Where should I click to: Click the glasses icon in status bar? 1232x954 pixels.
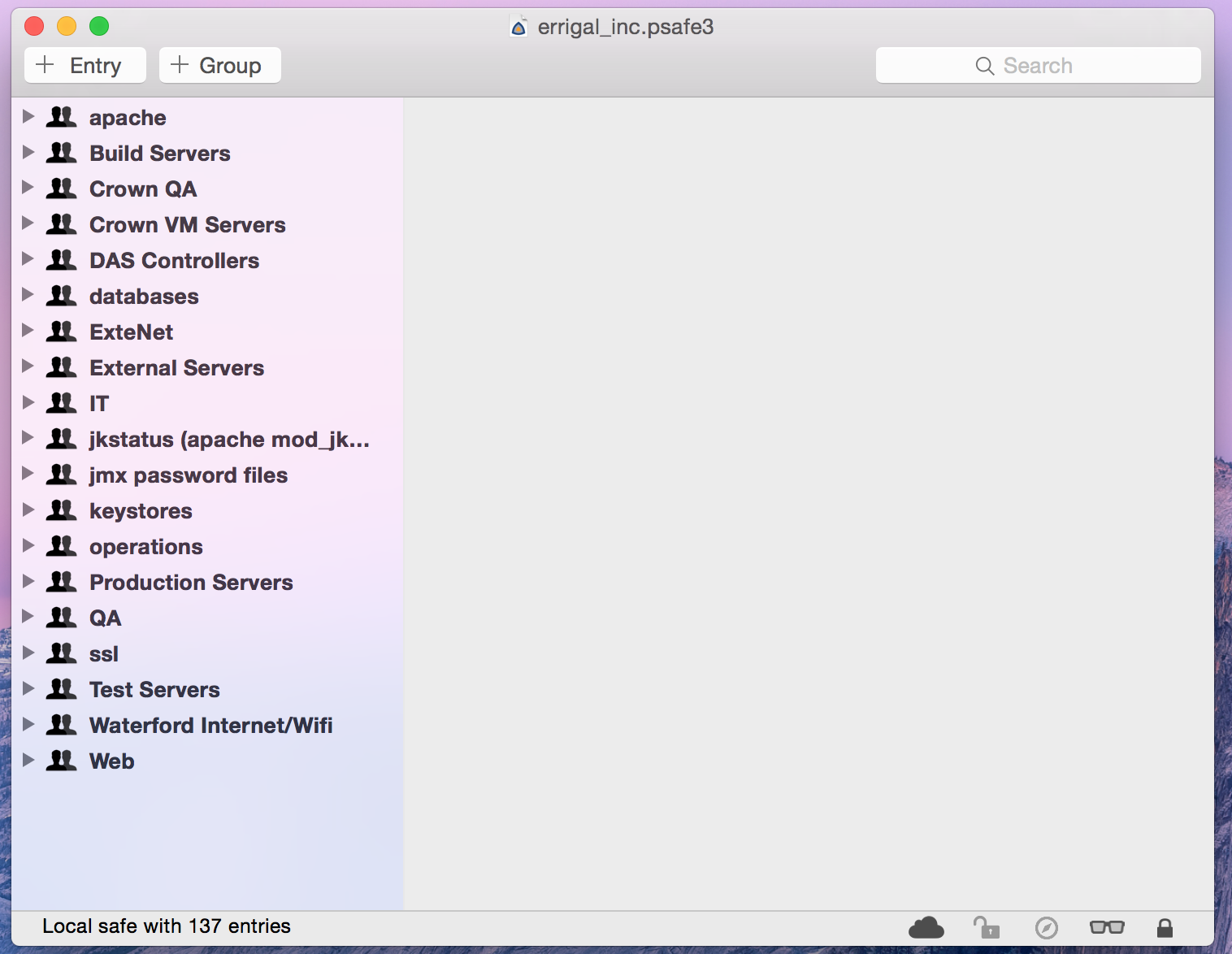(1106, 927)
